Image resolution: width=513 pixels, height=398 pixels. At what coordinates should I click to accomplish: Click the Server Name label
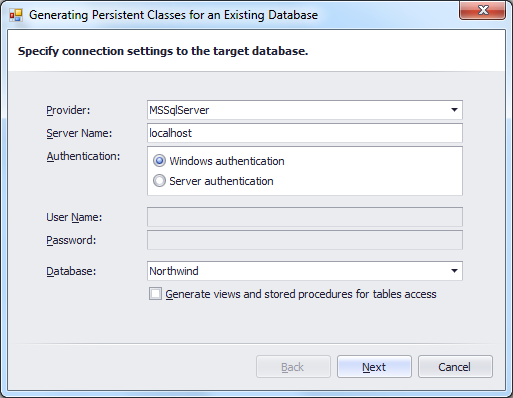pyautogui.click(x=79, y=133)
